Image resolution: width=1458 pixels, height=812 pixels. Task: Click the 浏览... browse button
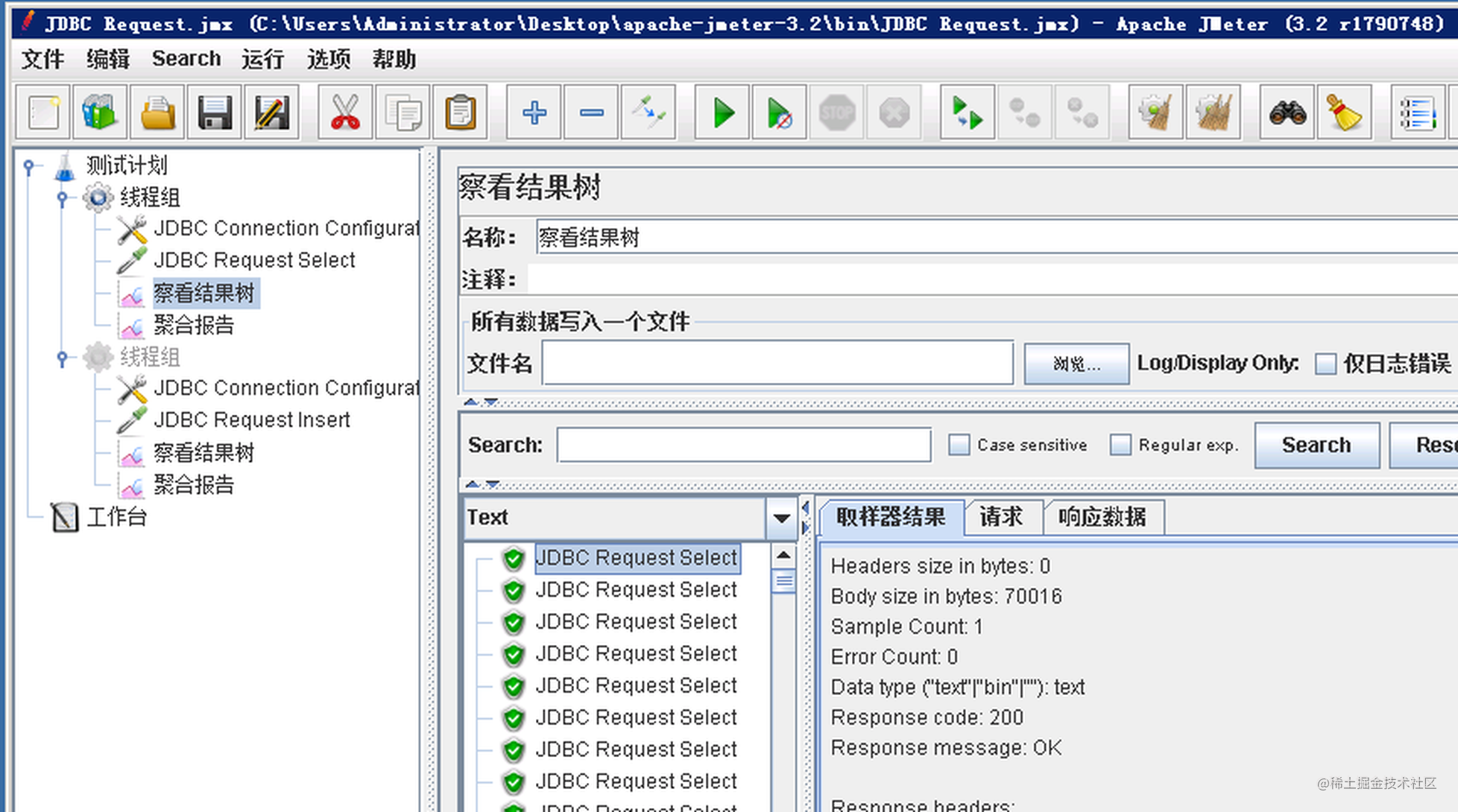(1076, 364)
